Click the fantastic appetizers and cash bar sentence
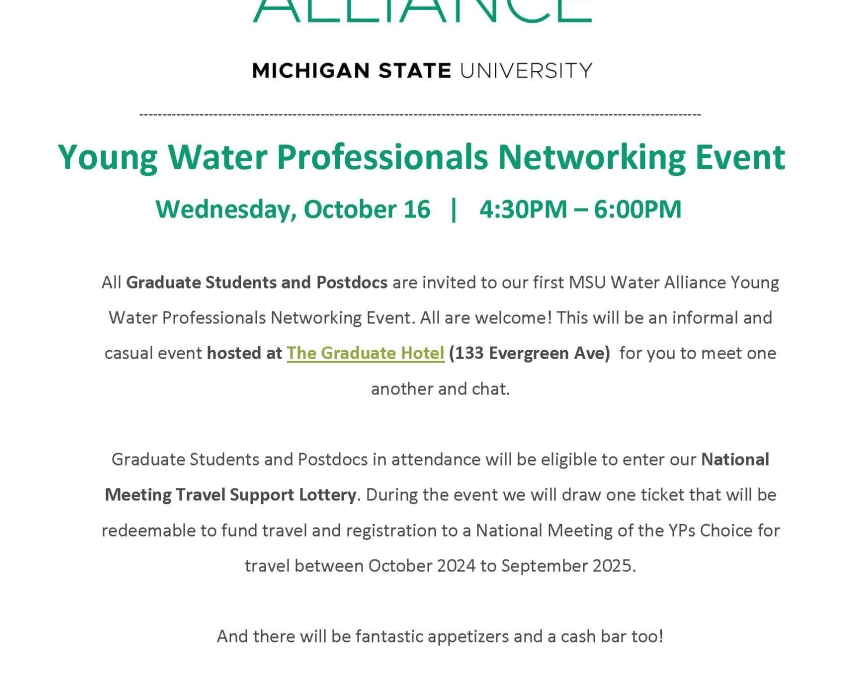The height and width of the screenshot is (684, 845). click(x=440, y=637)
